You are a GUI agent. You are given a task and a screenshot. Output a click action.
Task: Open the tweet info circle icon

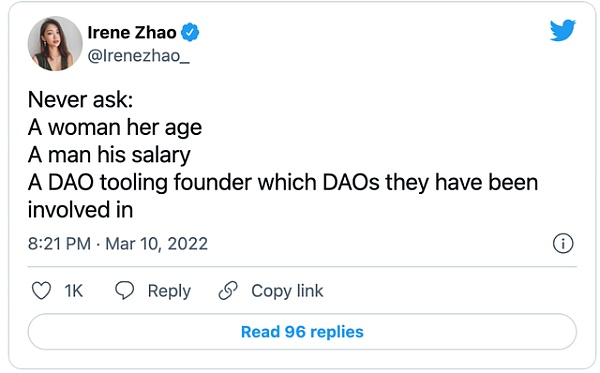tap(563, 243)
